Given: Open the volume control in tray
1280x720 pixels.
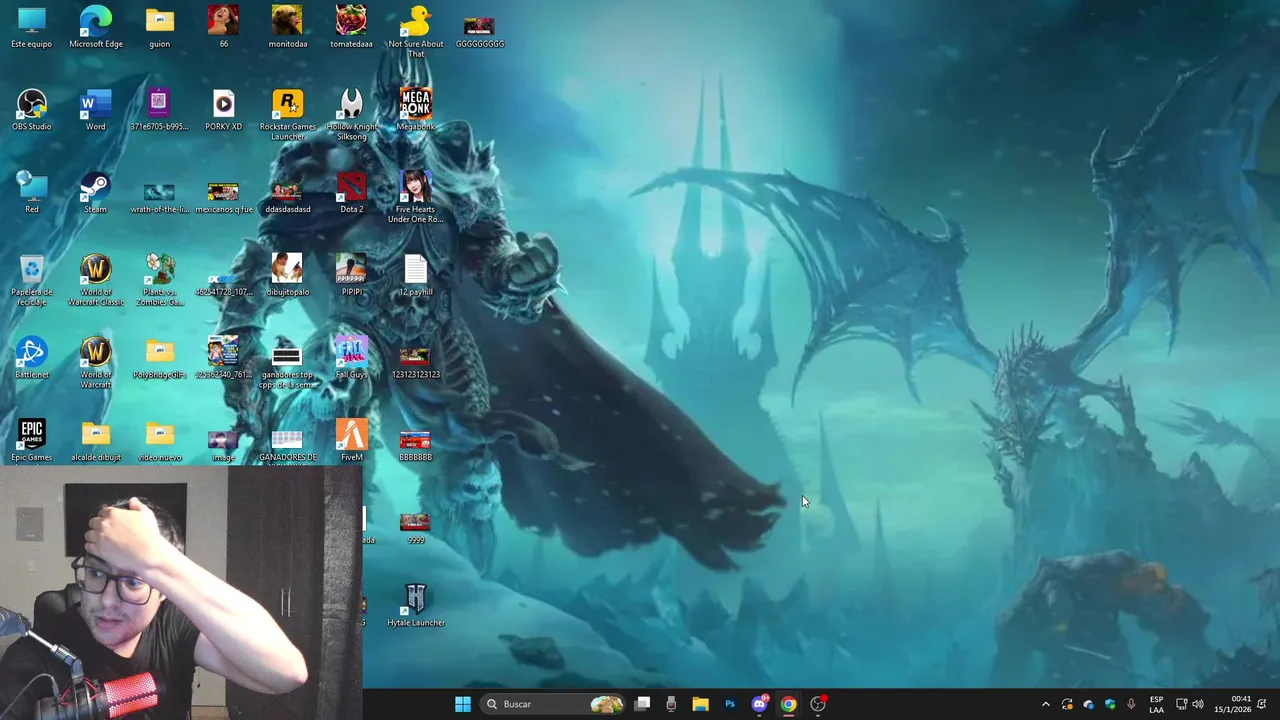Looking at the screenshot, I should click(x=1198, y=704).
